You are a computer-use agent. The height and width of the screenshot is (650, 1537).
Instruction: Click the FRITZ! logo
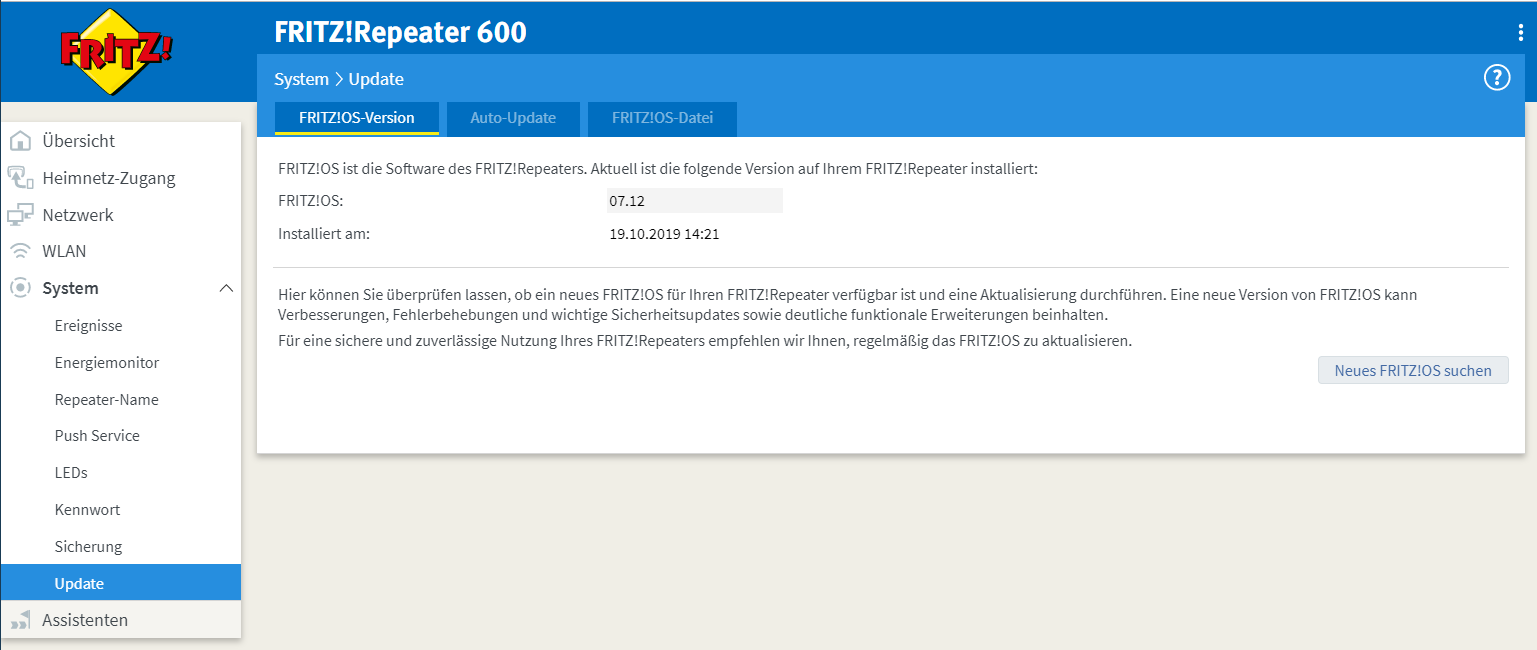tap(116, 51)
